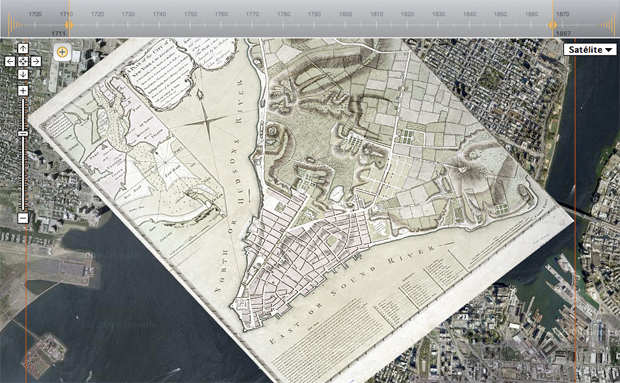The width and height of the screenshot is (620, 383).
Task: Click the 1750 tick on the timeline
Action: click(x=190, y=25)
